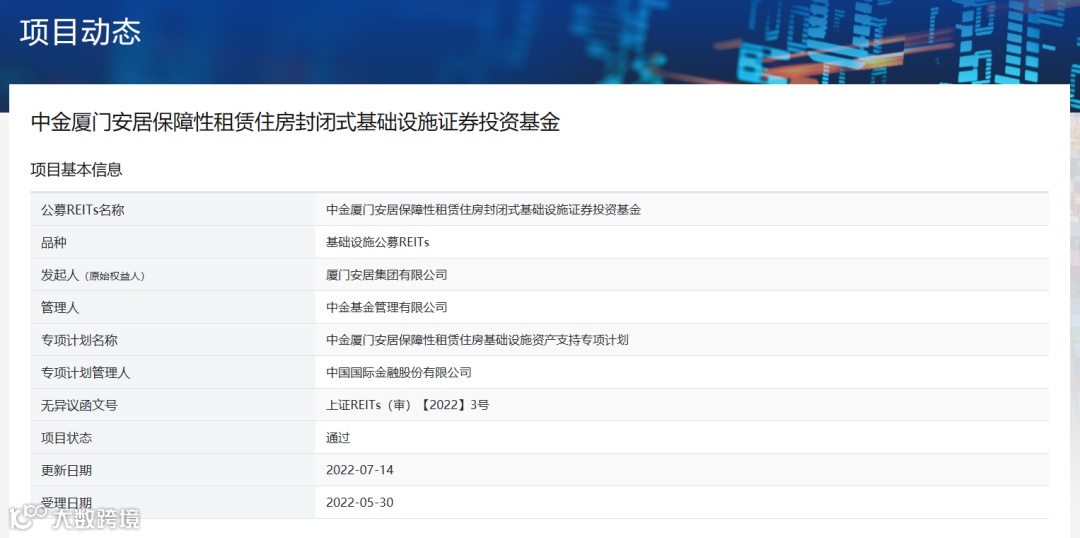Select the 基础设施公募REITs value
The width and height of the screenshot is (1080, 538).
point(377,242)
